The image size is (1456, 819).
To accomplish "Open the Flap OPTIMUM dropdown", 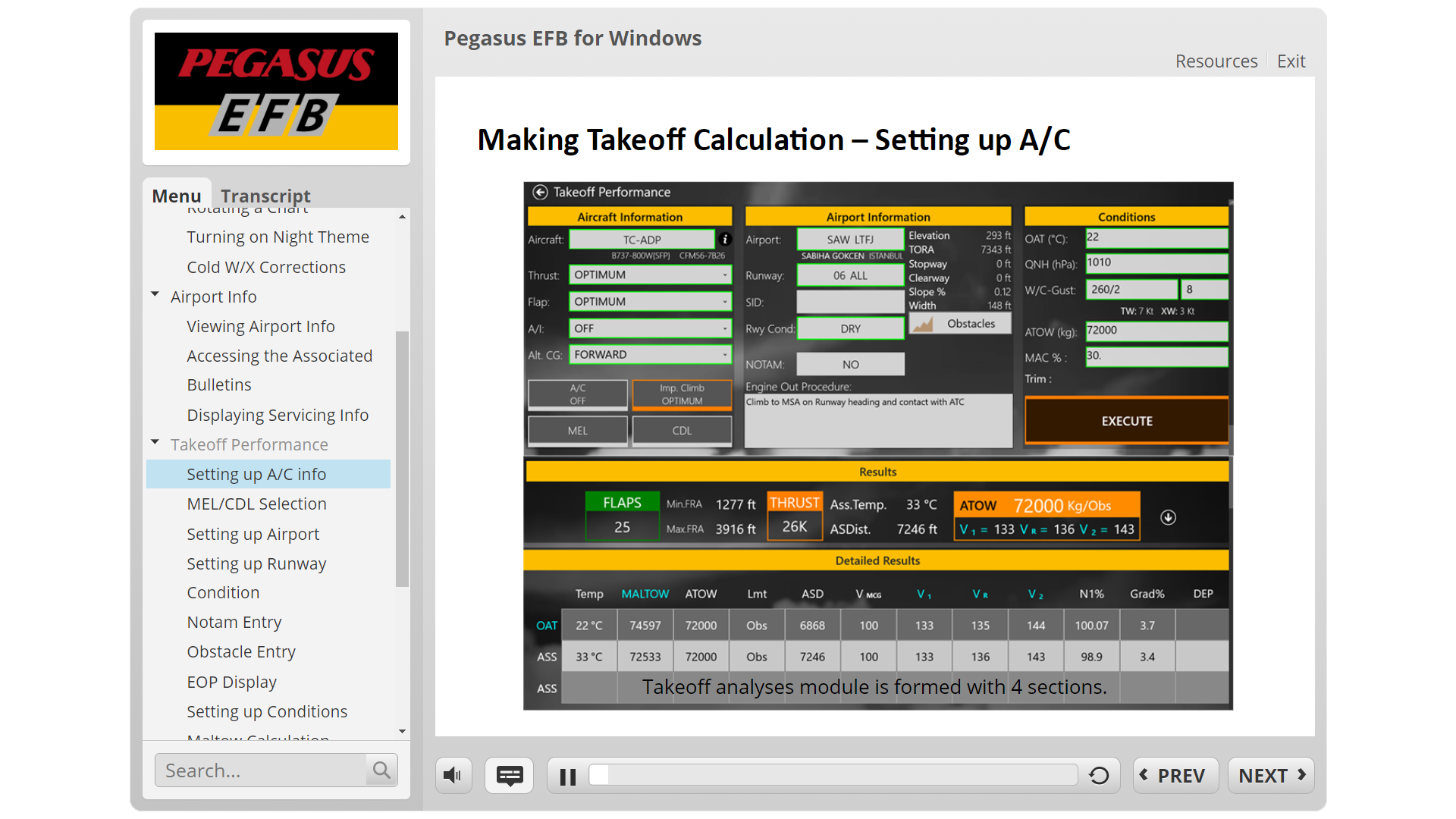I will [x=651, y=301].
